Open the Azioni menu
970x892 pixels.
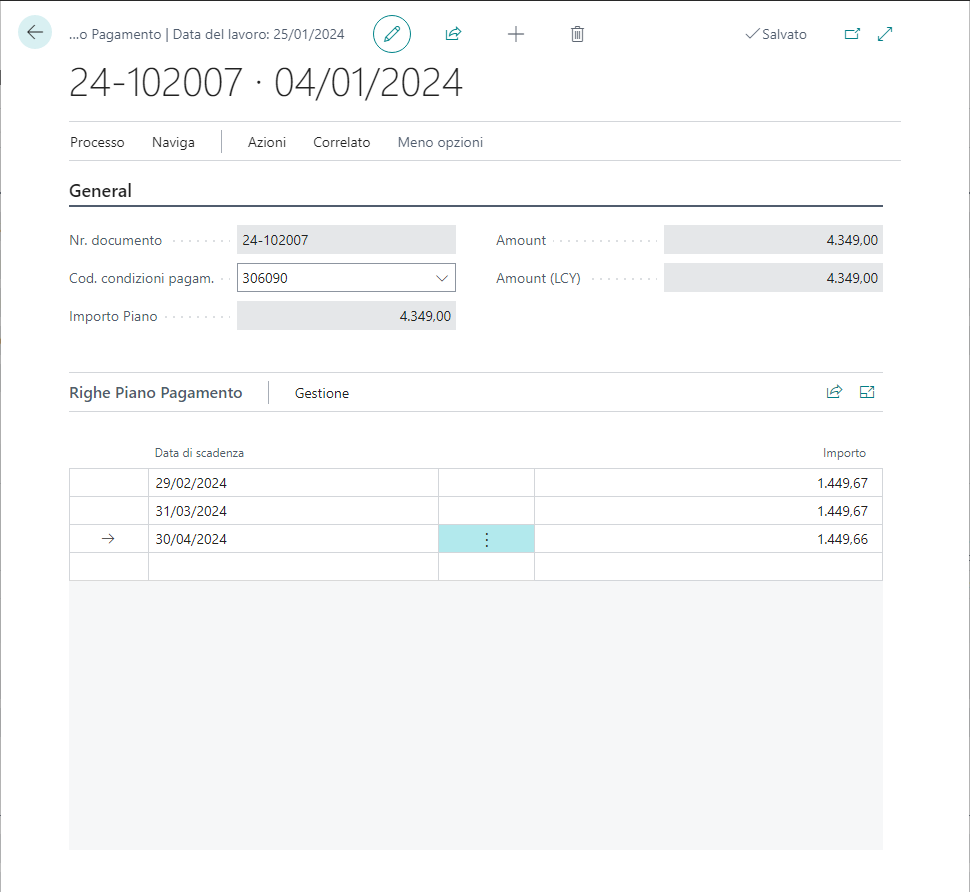[x=267, y=142]
